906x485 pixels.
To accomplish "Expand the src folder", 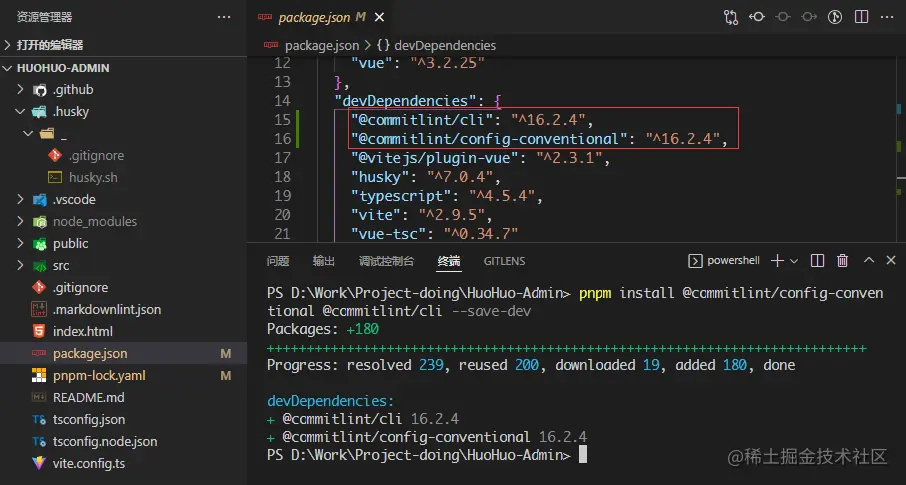I will pos(61,265).
